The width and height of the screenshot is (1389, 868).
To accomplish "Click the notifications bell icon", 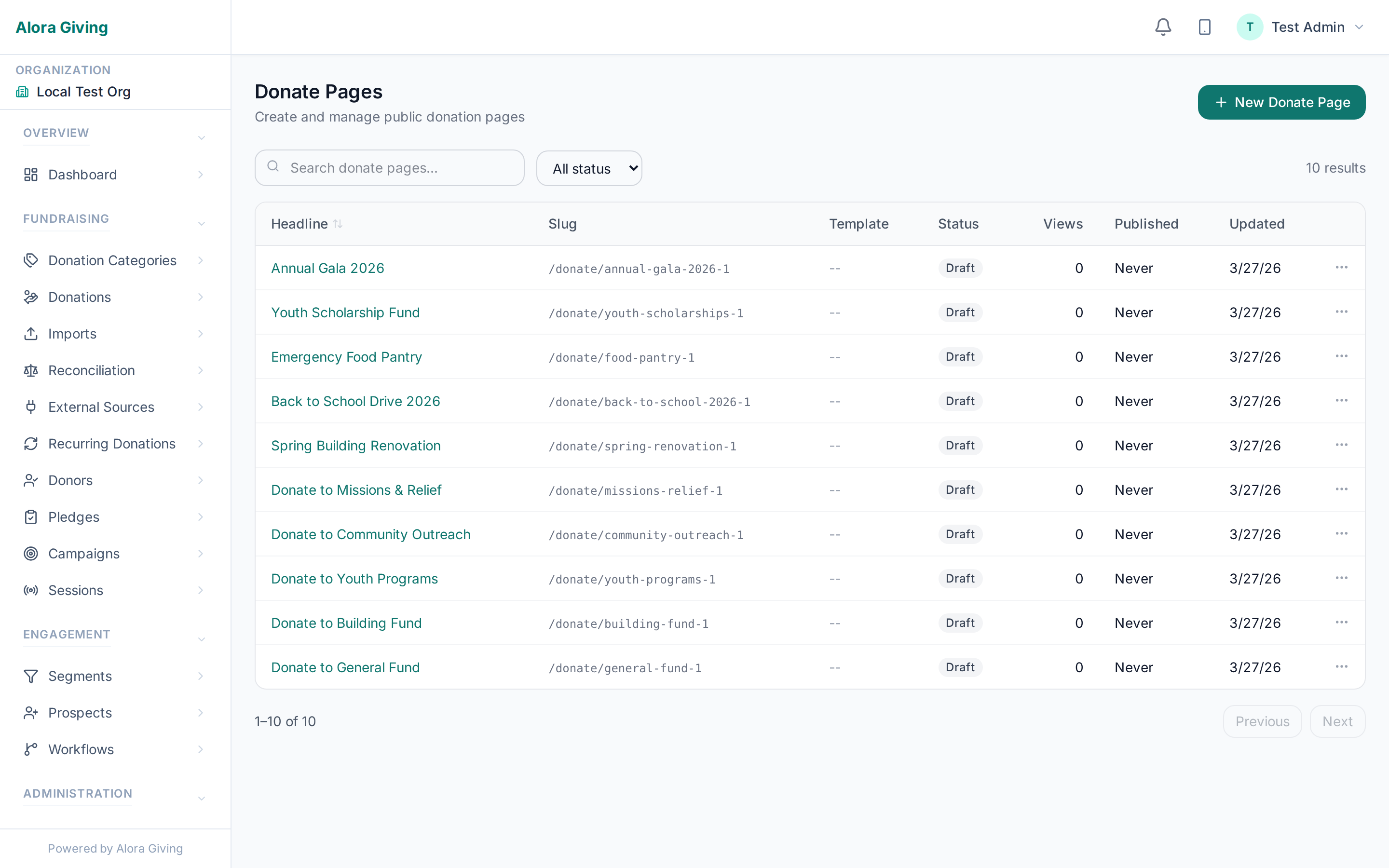I will click(x=1162, y=27).
